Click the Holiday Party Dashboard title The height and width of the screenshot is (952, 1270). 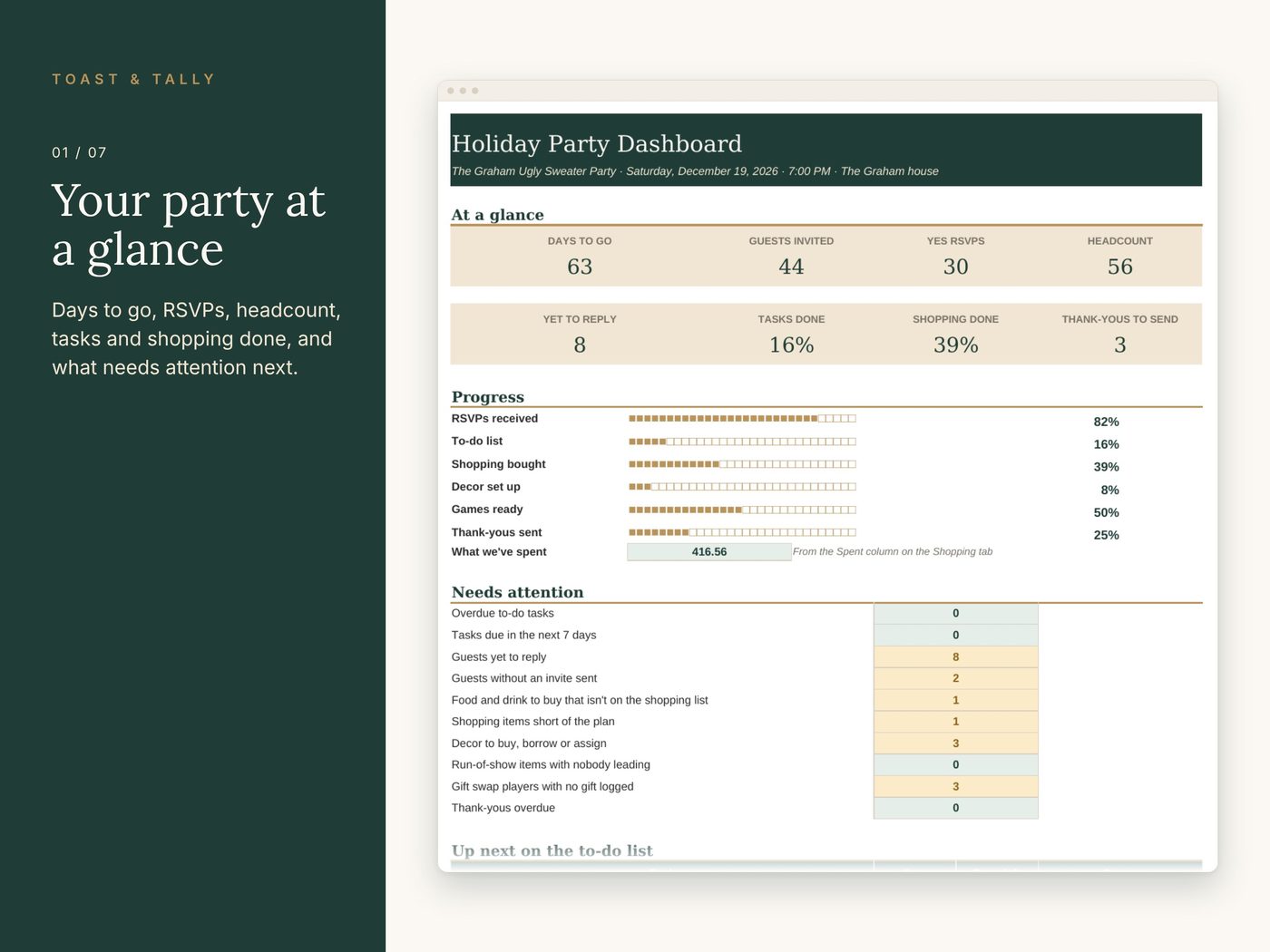pyautogui.click(x=596, y=144)
